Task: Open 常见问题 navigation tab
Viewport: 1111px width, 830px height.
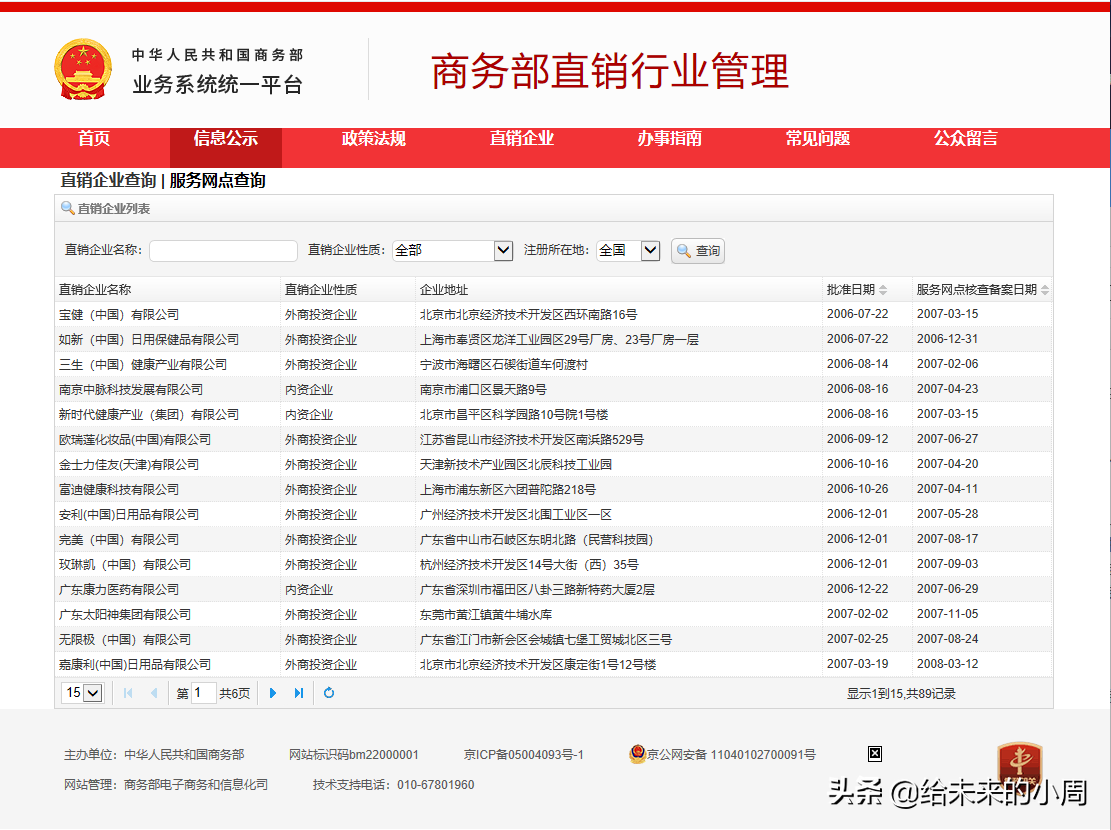Action: (818, 139)
